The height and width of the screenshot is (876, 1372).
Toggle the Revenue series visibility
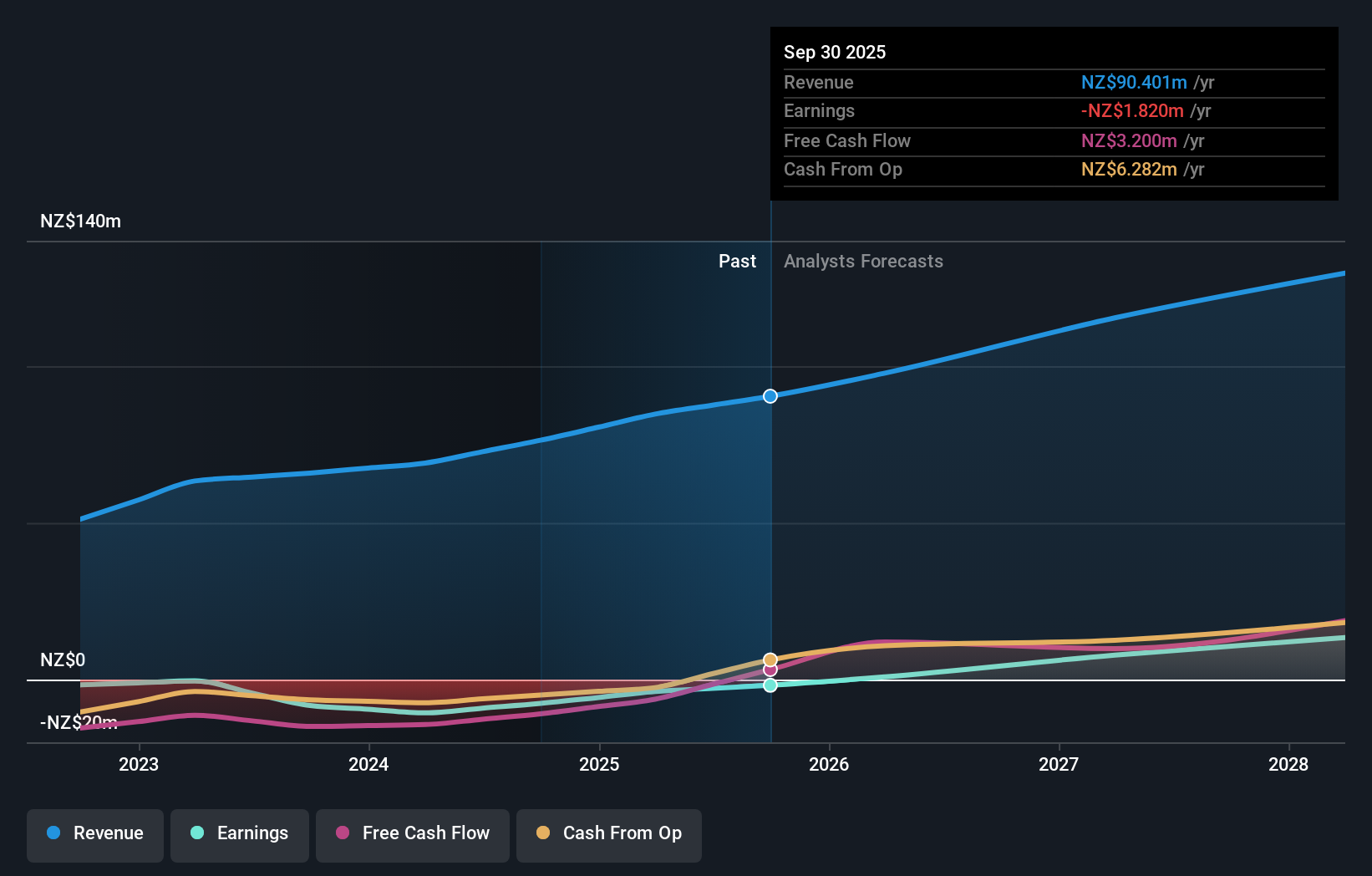pyautogui.click(x=94, y=833)
